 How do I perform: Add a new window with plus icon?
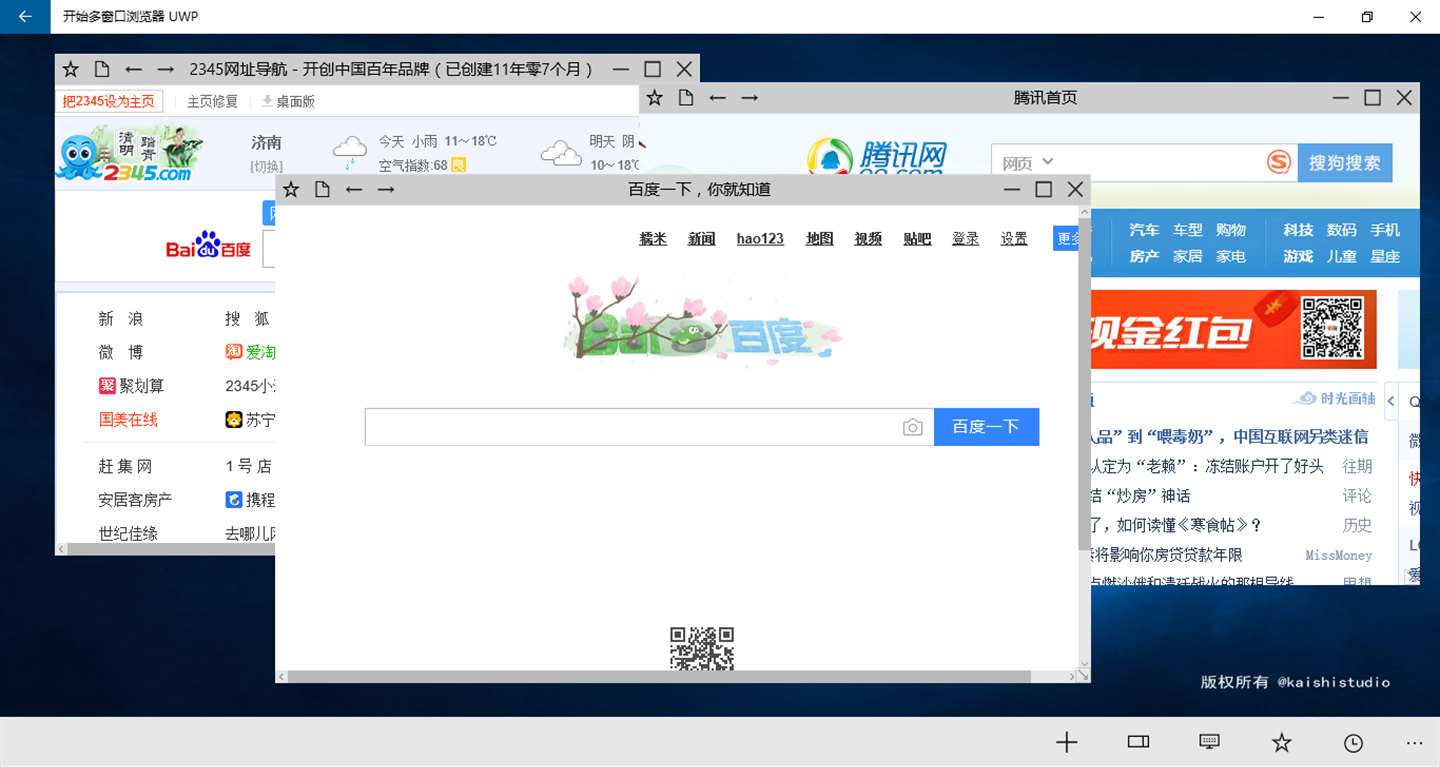[1067, 742]
